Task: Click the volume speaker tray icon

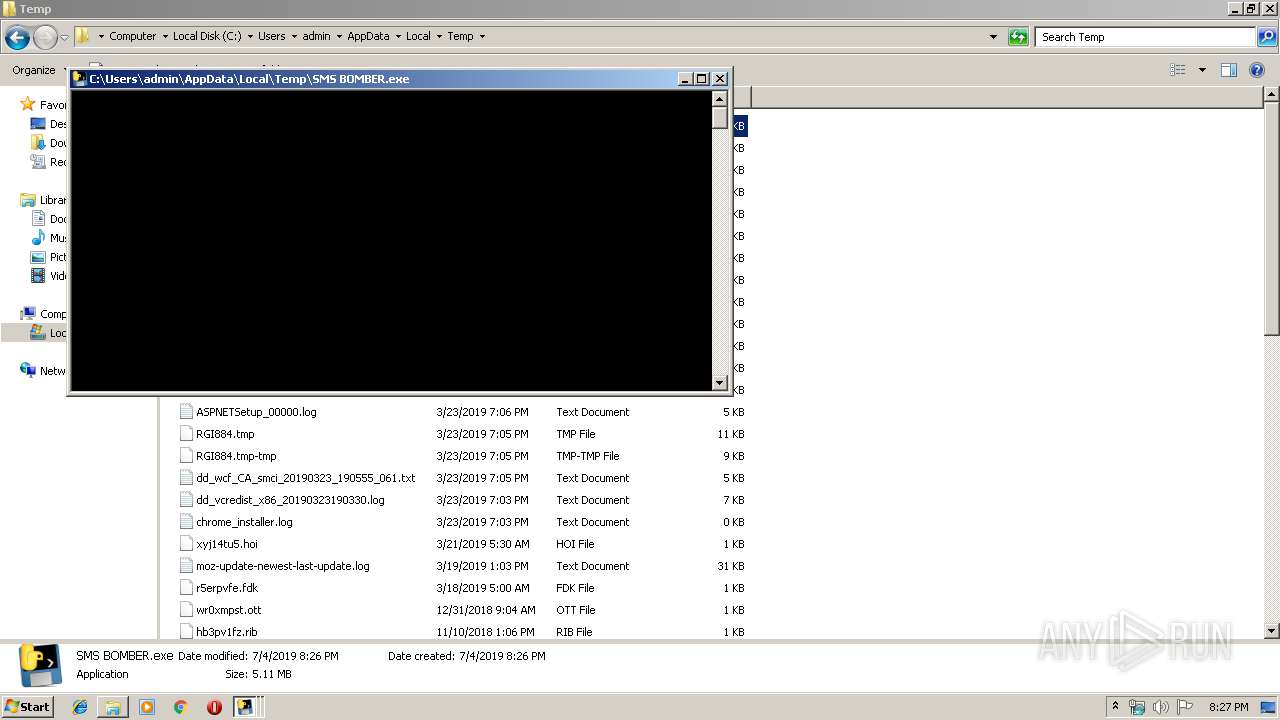Action: click(x=1161, y=707)
